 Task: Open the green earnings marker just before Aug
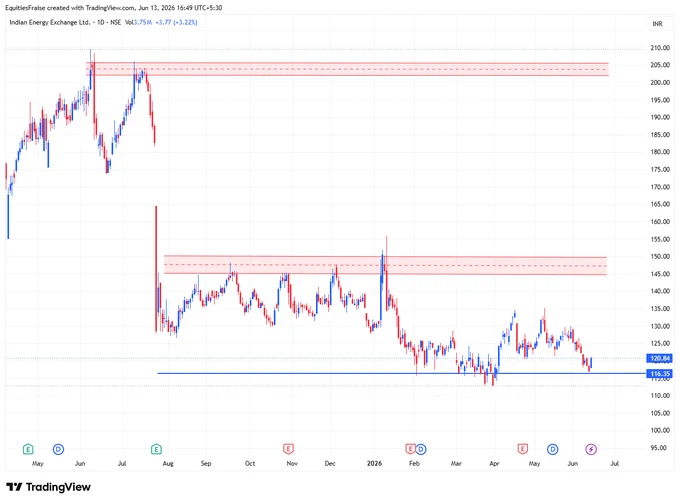pyautogui.click(x=156, y=449)
